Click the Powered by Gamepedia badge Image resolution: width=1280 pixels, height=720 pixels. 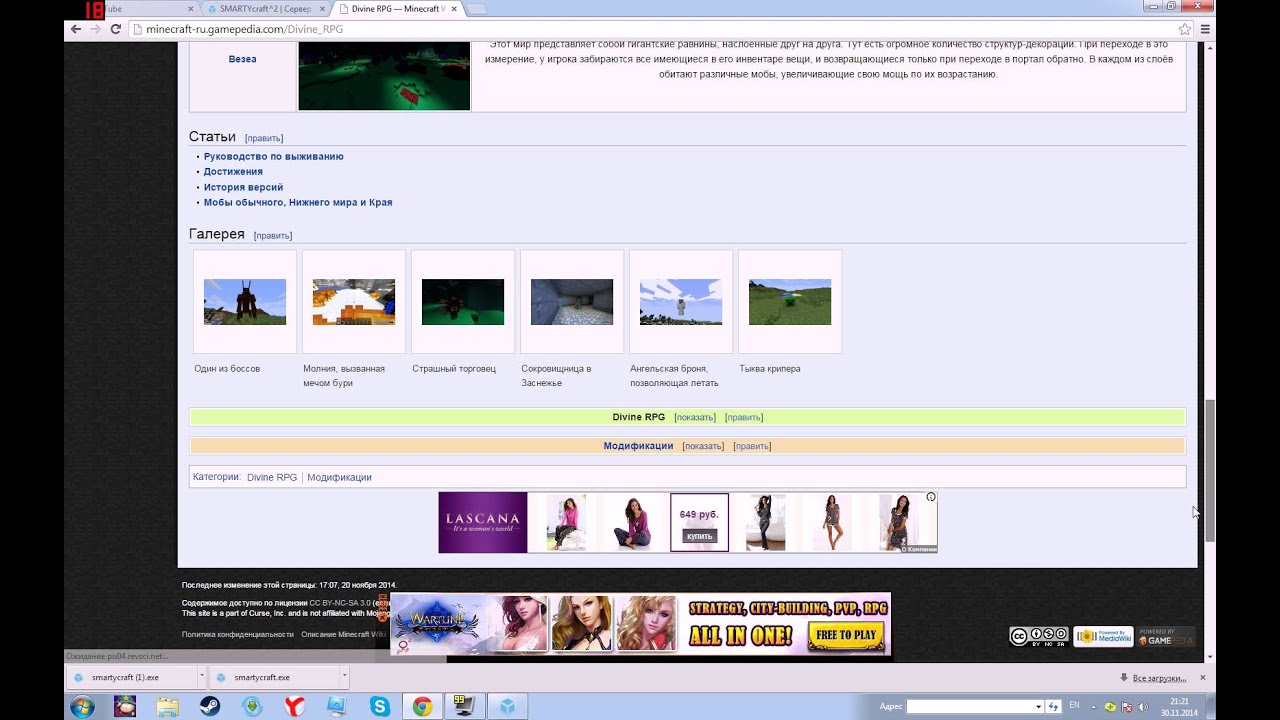[x=1166, y=636]
